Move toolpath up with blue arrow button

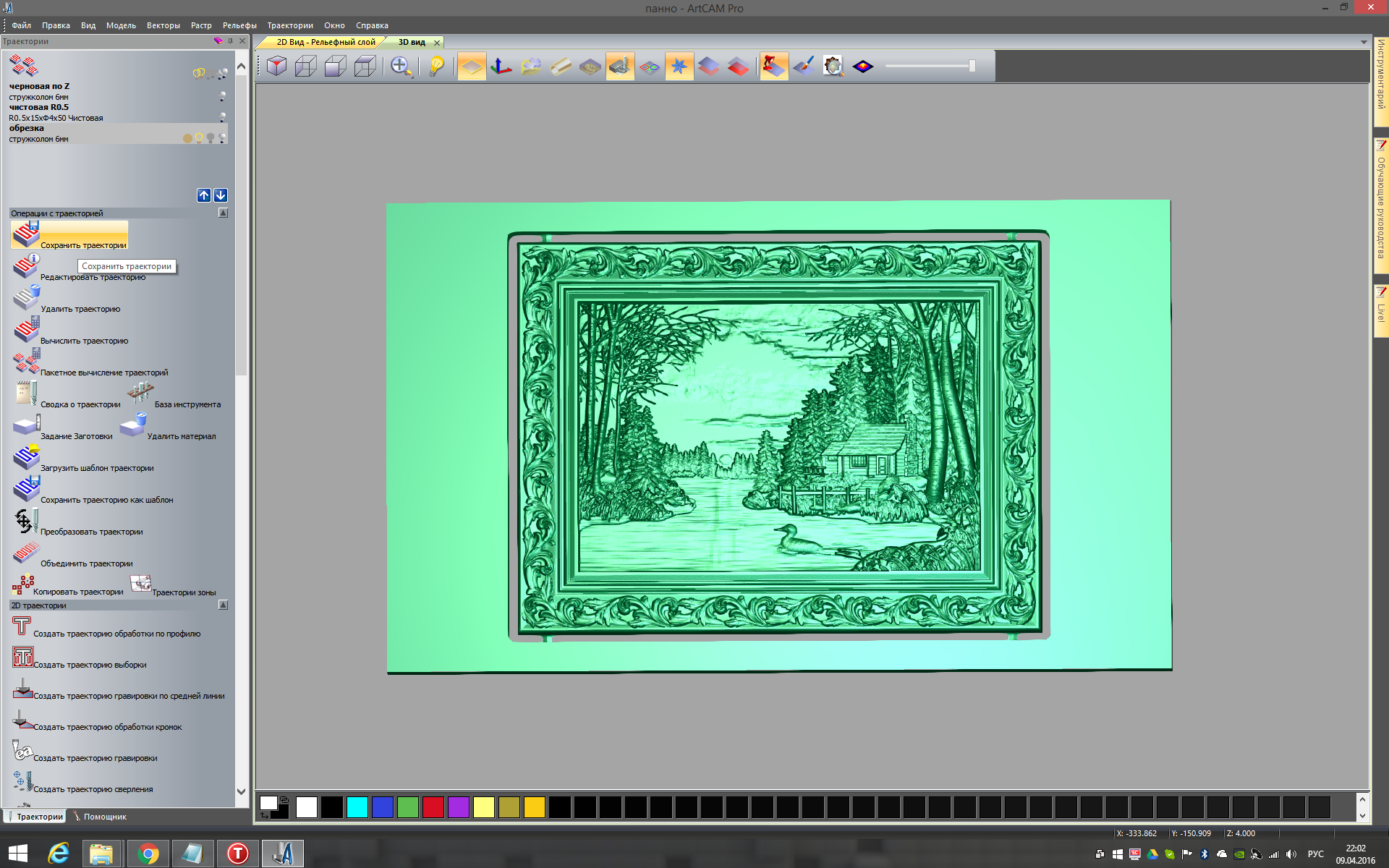(x=204, y=195)
